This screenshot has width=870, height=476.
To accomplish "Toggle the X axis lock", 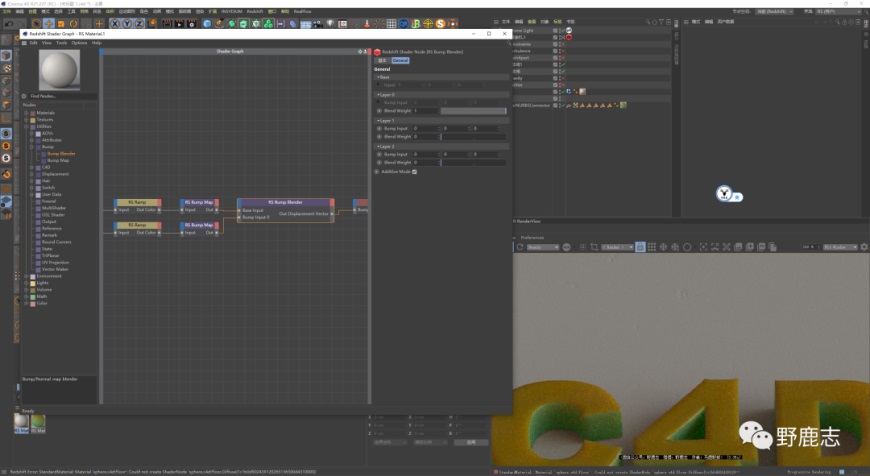I will (114, 23).
